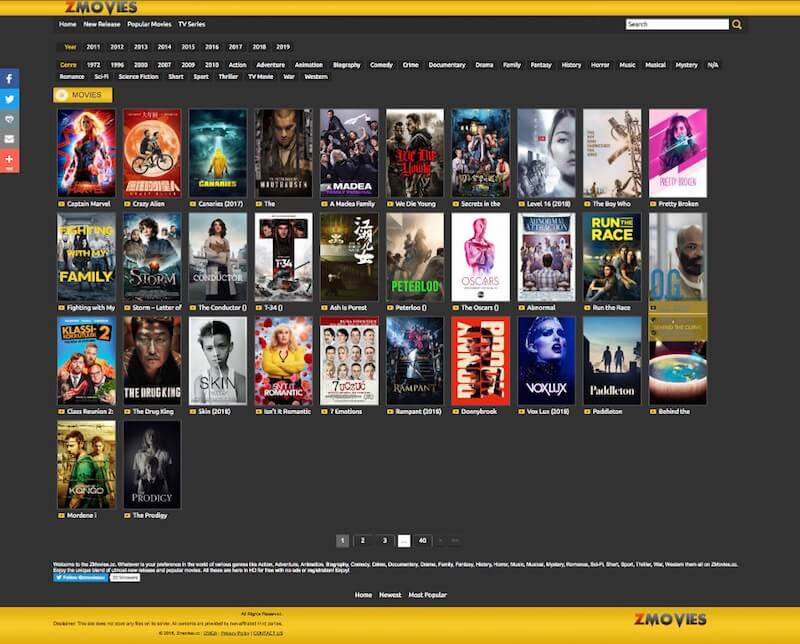This screenshot has width=800, height=644.
Task: Select the Thriller genre
Action: [x=228, y=77]
